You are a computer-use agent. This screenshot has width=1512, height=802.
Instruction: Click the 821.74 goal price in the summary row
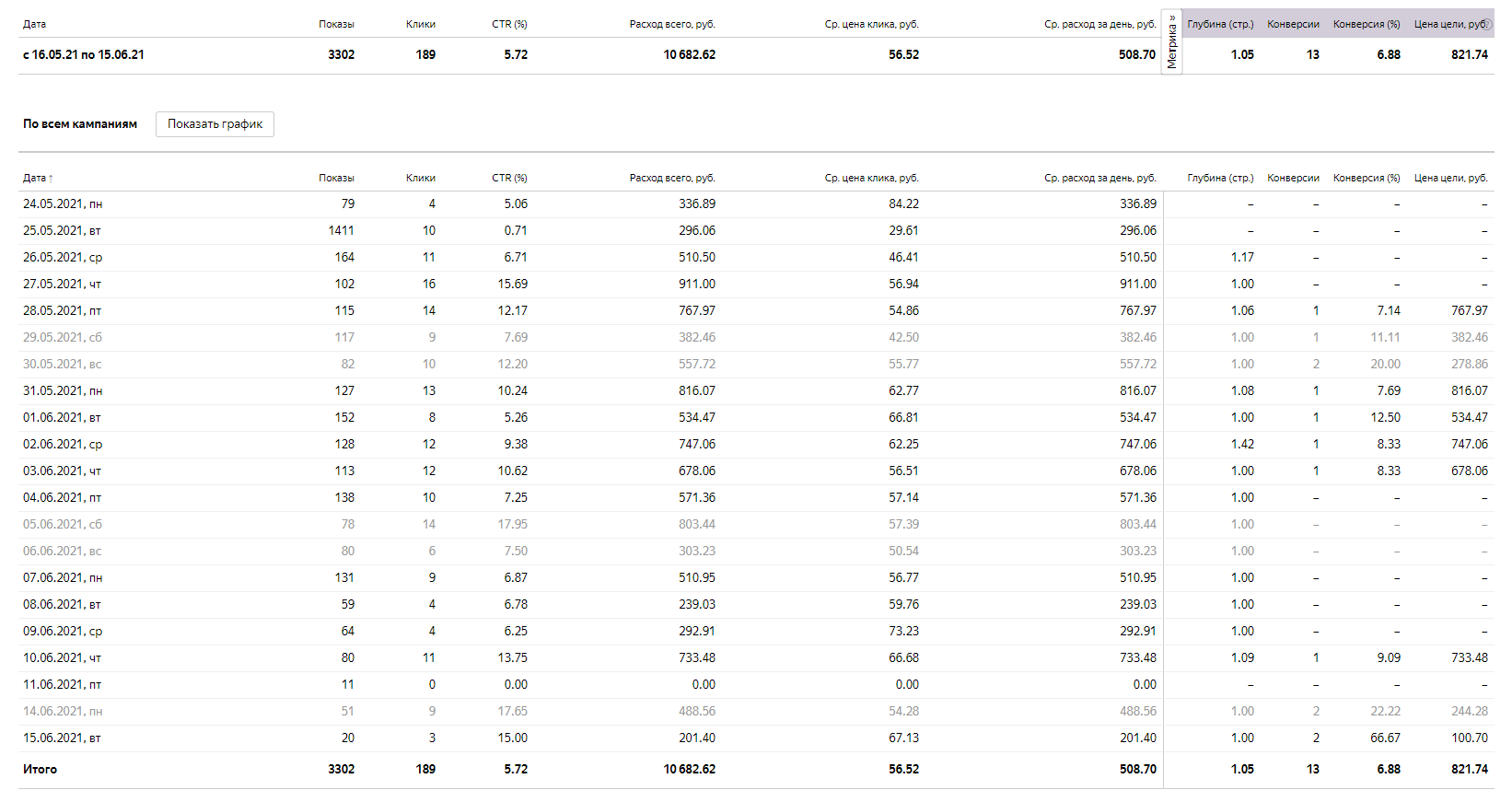click(1470, 54)
